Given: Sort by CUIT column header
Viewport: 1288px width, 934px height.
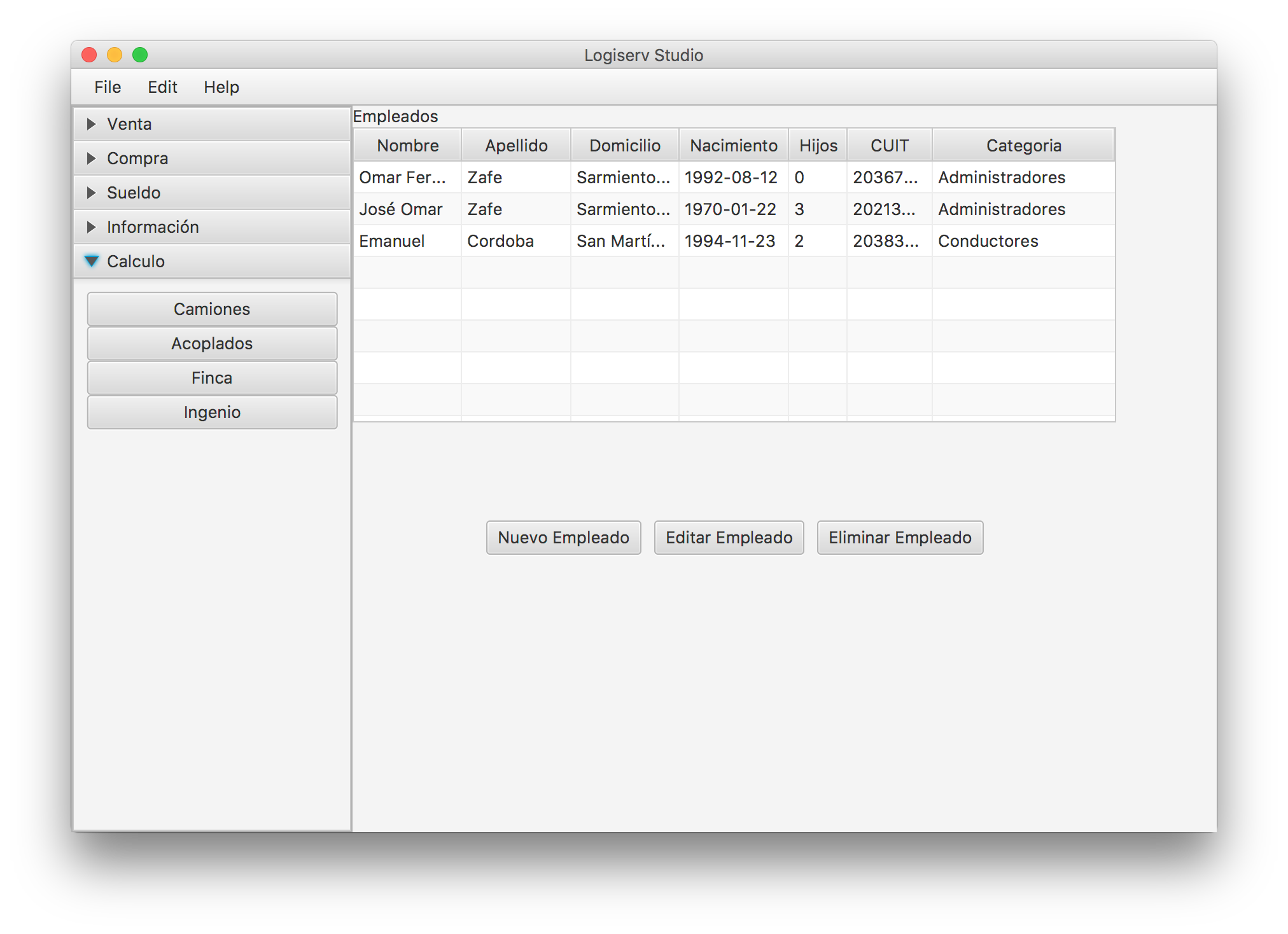Looking at the screenshot, I should (x=890, y=146).
